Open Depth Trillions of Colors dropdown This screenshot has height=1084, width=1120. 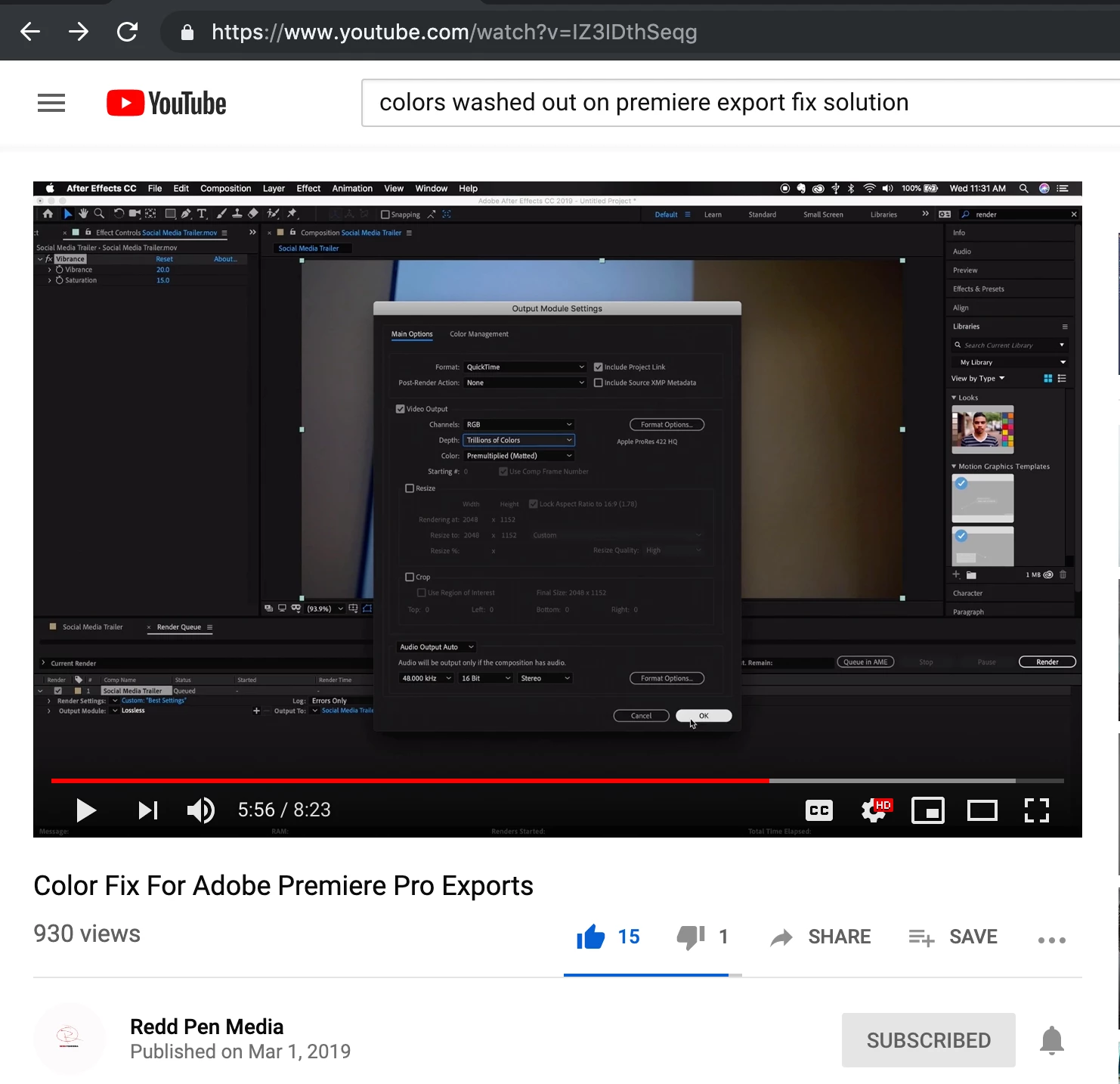point(519,441)
